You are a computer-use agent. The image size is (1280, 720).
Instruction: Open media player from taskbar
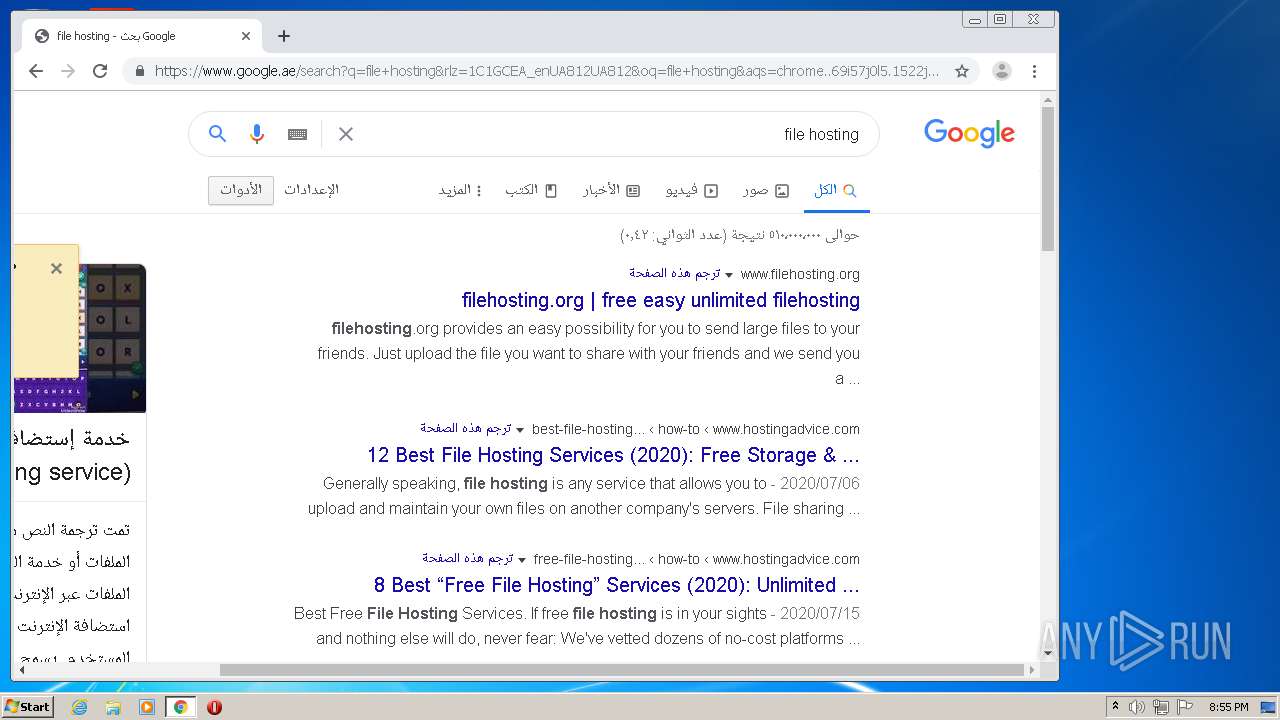click(147, 707)
